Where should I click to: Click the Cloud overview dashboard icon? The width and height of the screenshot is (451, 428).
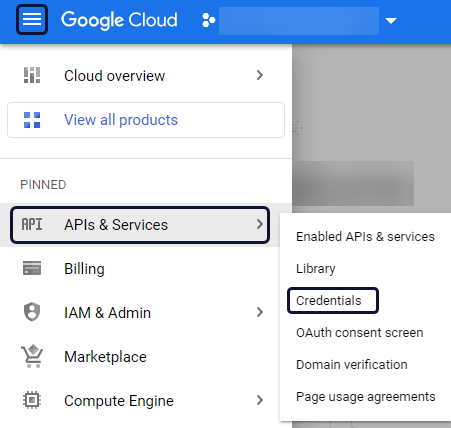[x=32, y=75]
